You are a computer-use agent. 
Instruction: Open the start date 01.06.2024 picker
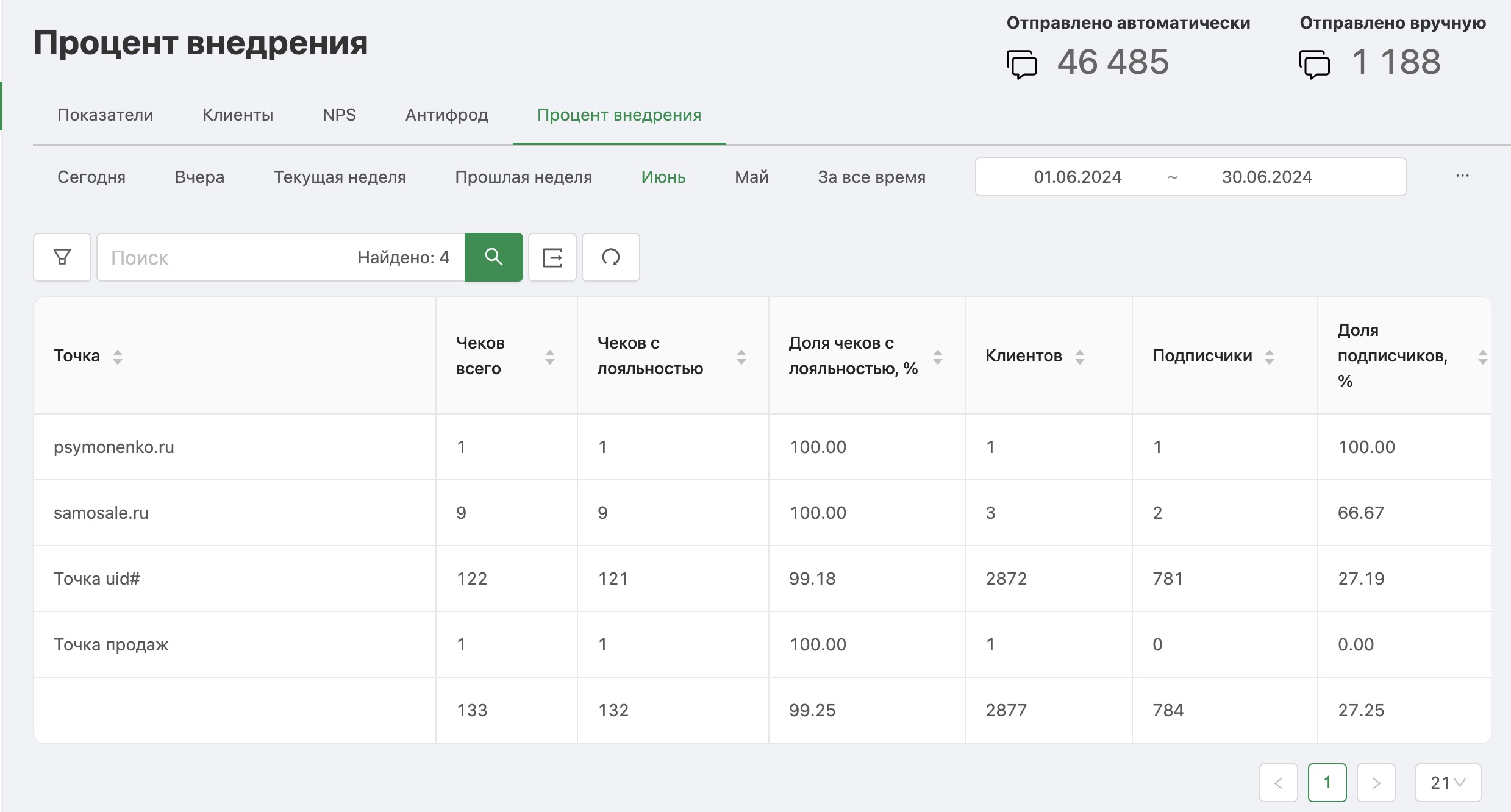(x=1077, y=177)
